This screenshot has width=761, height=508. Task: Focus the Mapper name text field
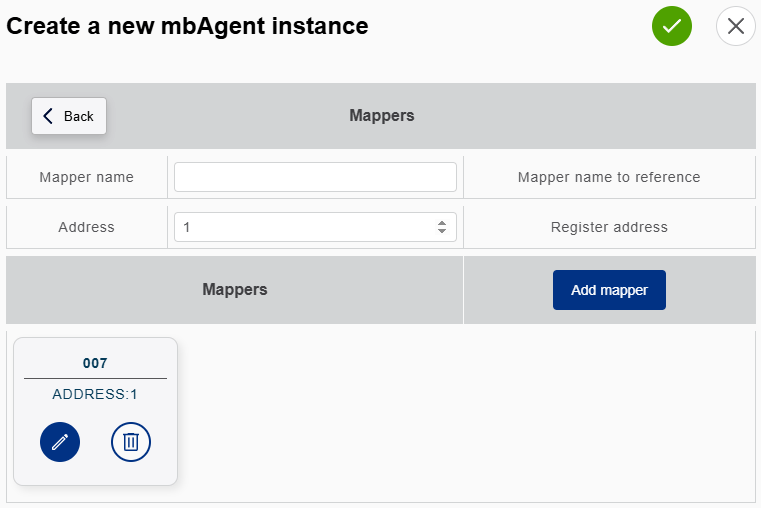[x=315, y=177]
